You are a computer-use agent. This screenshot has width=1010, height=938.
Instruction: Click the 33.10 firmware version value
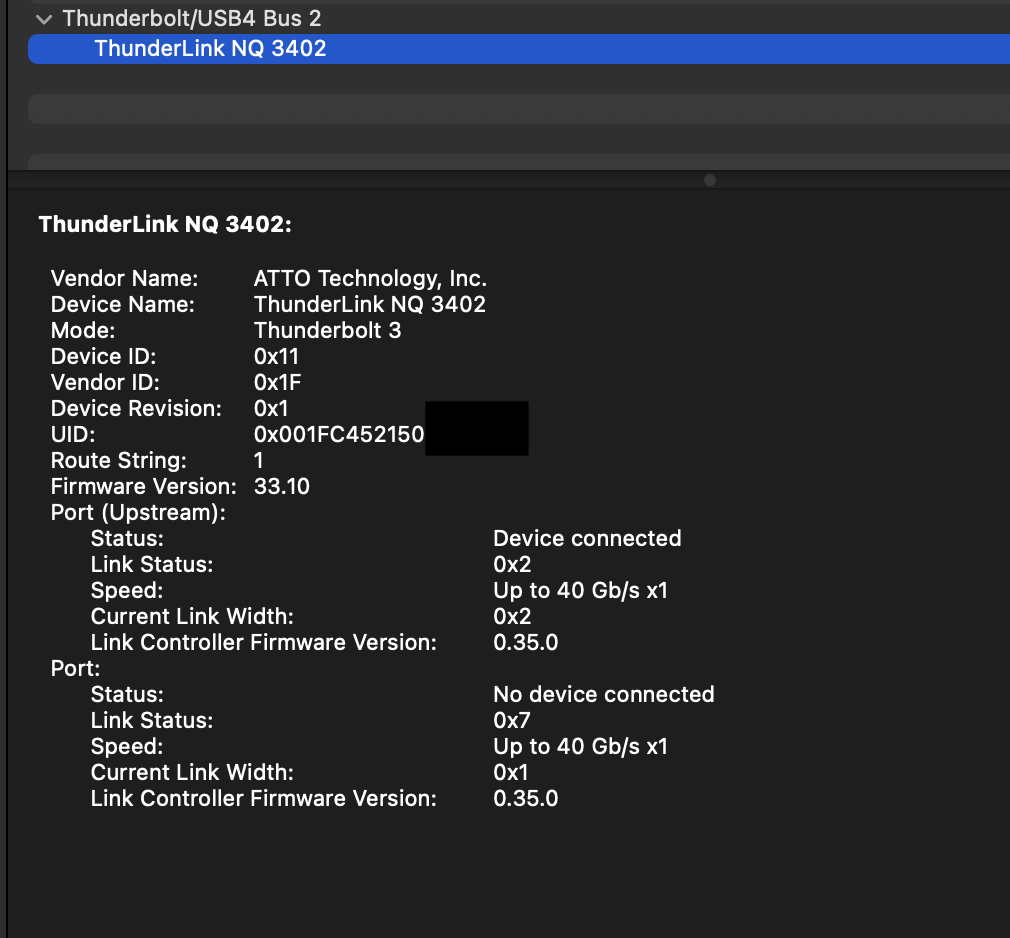click(281, 486)
